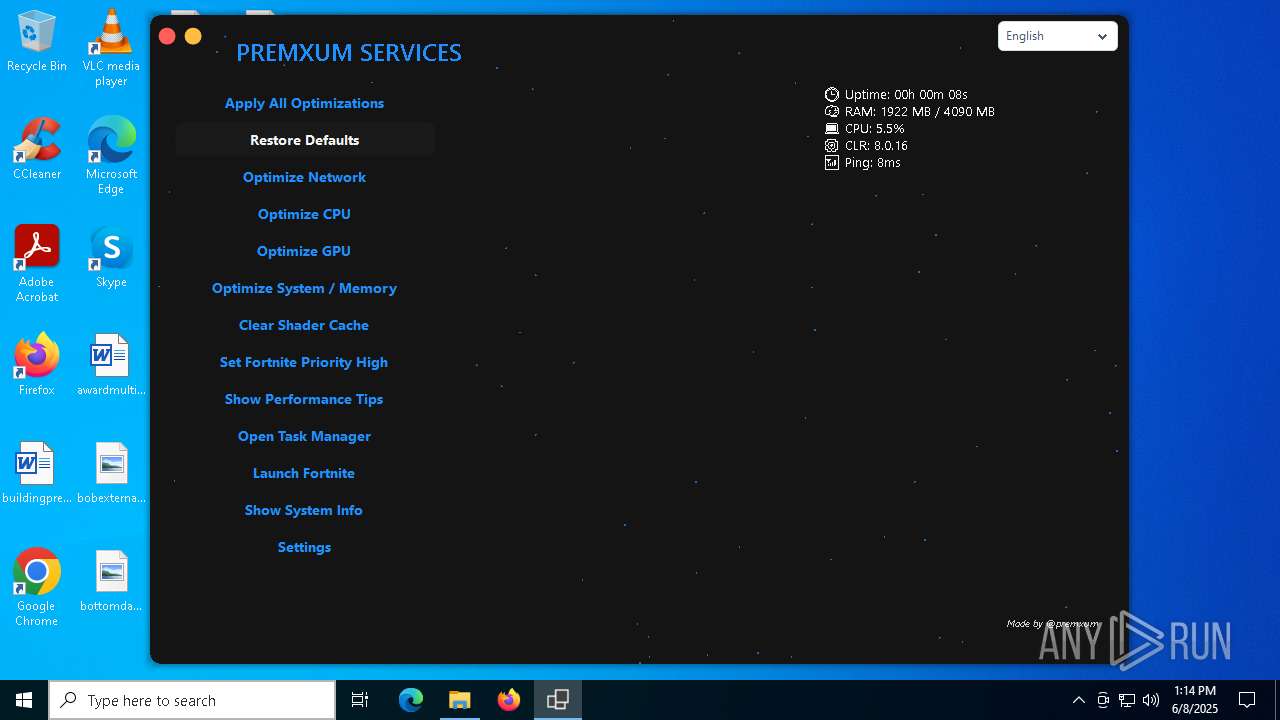1280x720 pixels.
Task: Click Set Fortnite Priority High
Action: tap(304, 362)
